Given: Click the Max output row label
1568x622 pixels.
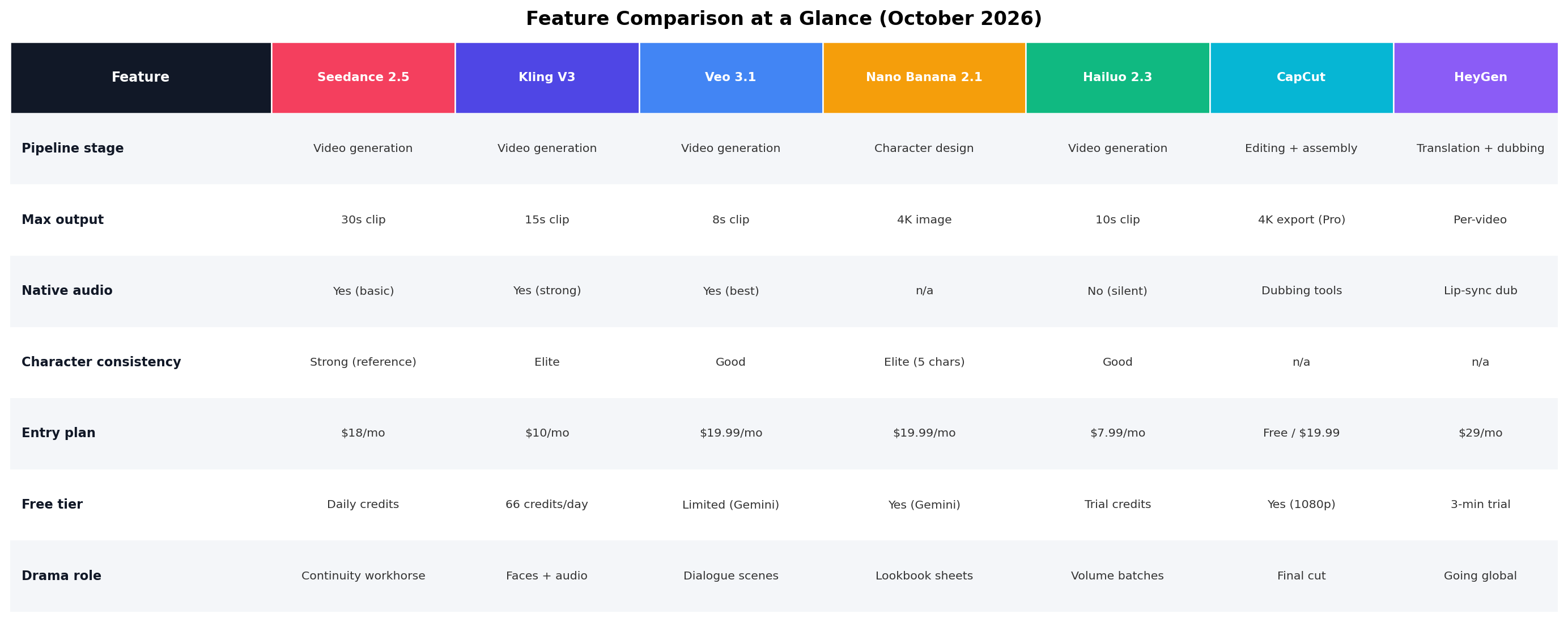Looking at the screenshot, I should pos(63,220).
